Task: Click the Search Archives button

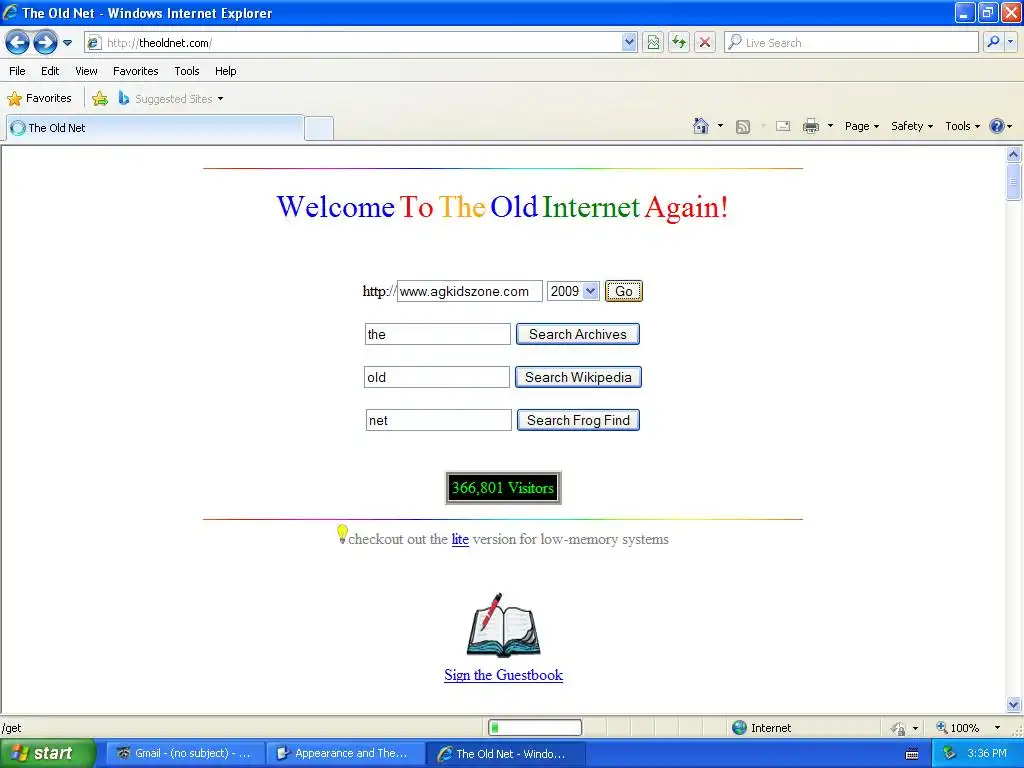Action: (578, 334)
